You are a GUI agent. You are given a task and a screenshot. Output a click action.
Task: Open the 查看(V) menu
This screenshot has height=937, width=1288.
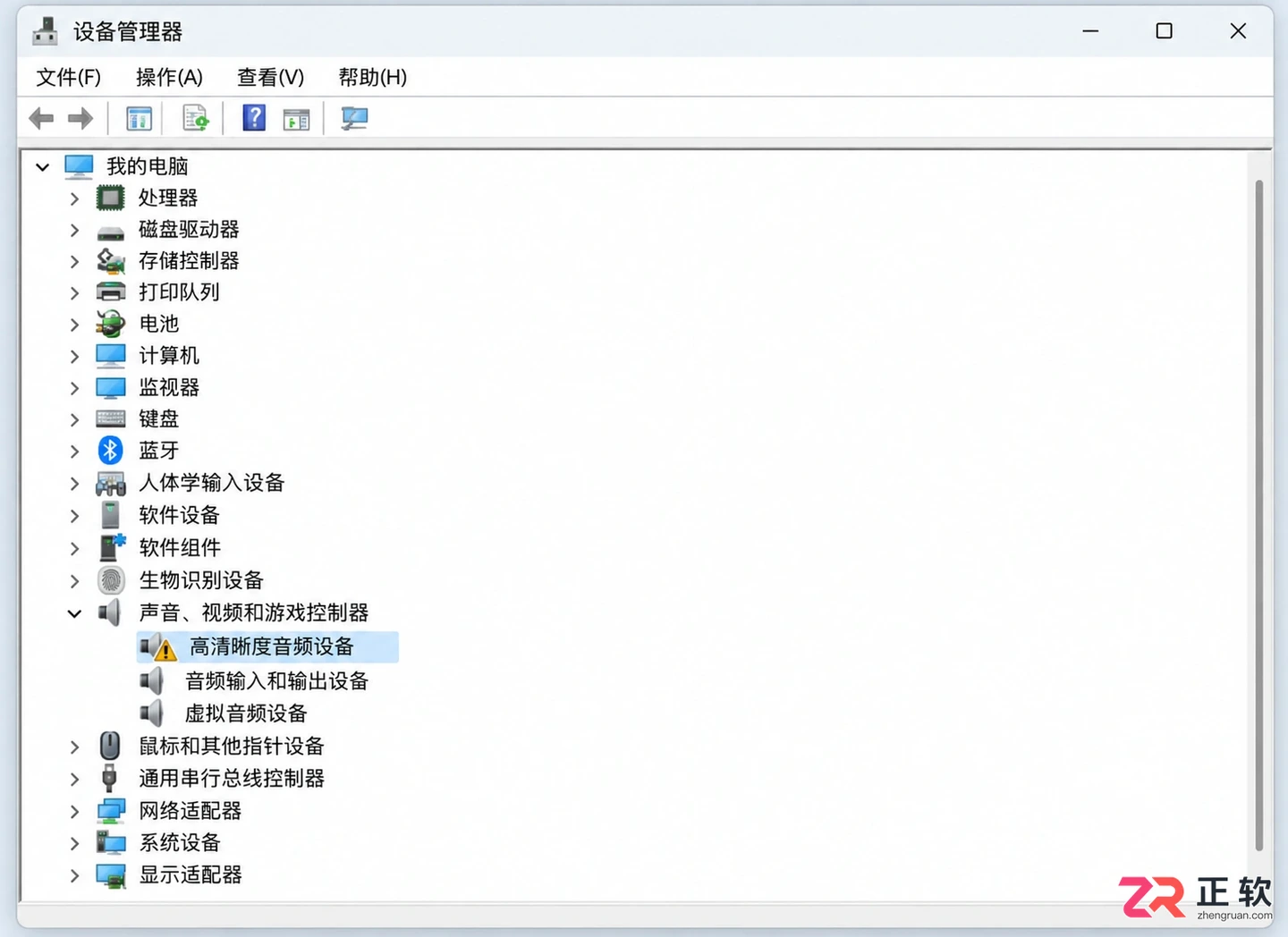270,78
